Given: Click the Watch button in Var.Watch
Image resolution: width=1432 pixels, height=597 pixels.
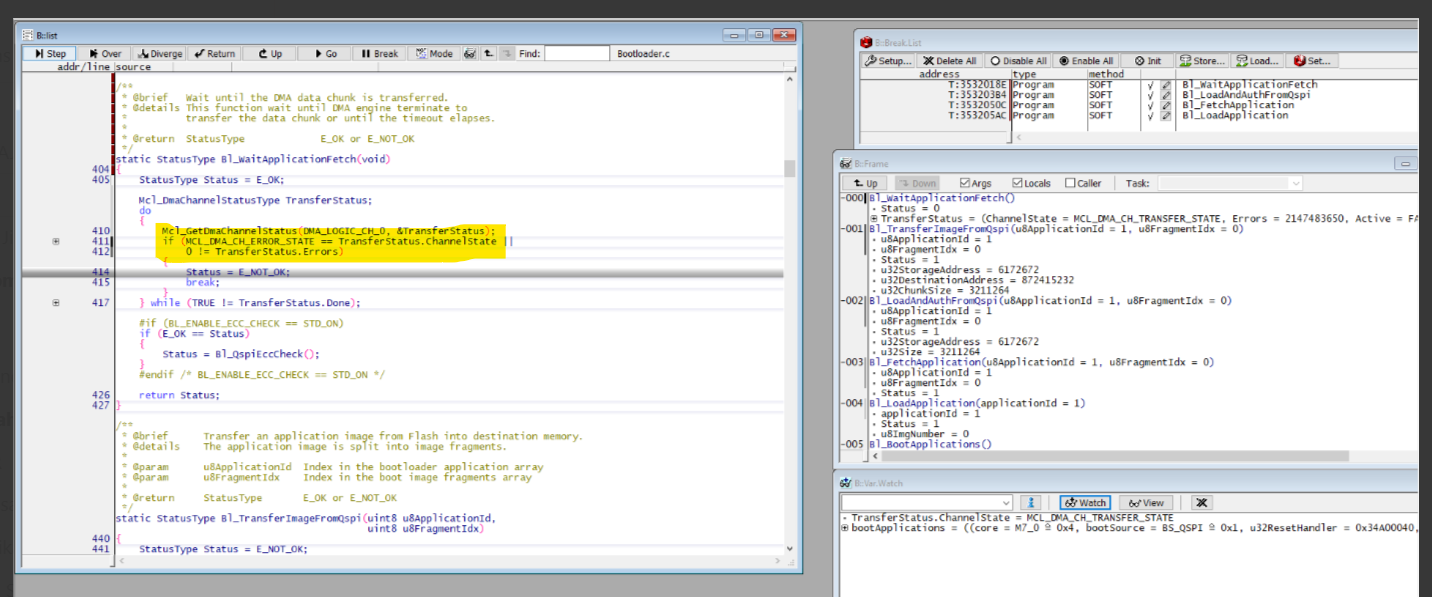Looking at the screenshot, I should pyautogui.click(x=1085, y=502).
